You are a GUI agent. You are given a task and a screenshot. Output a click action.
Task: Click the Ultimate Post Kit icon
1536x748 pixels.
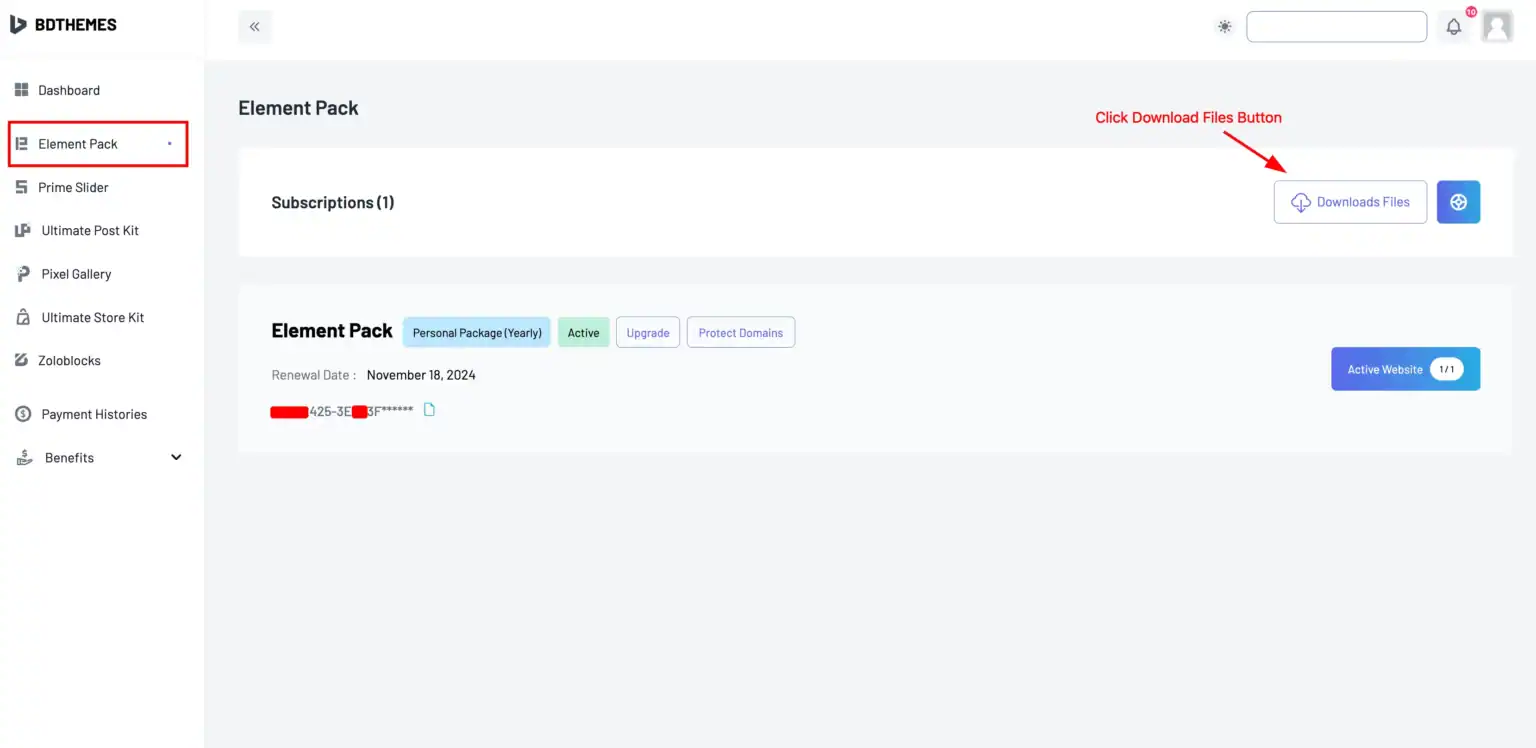(x=23, y=231)
